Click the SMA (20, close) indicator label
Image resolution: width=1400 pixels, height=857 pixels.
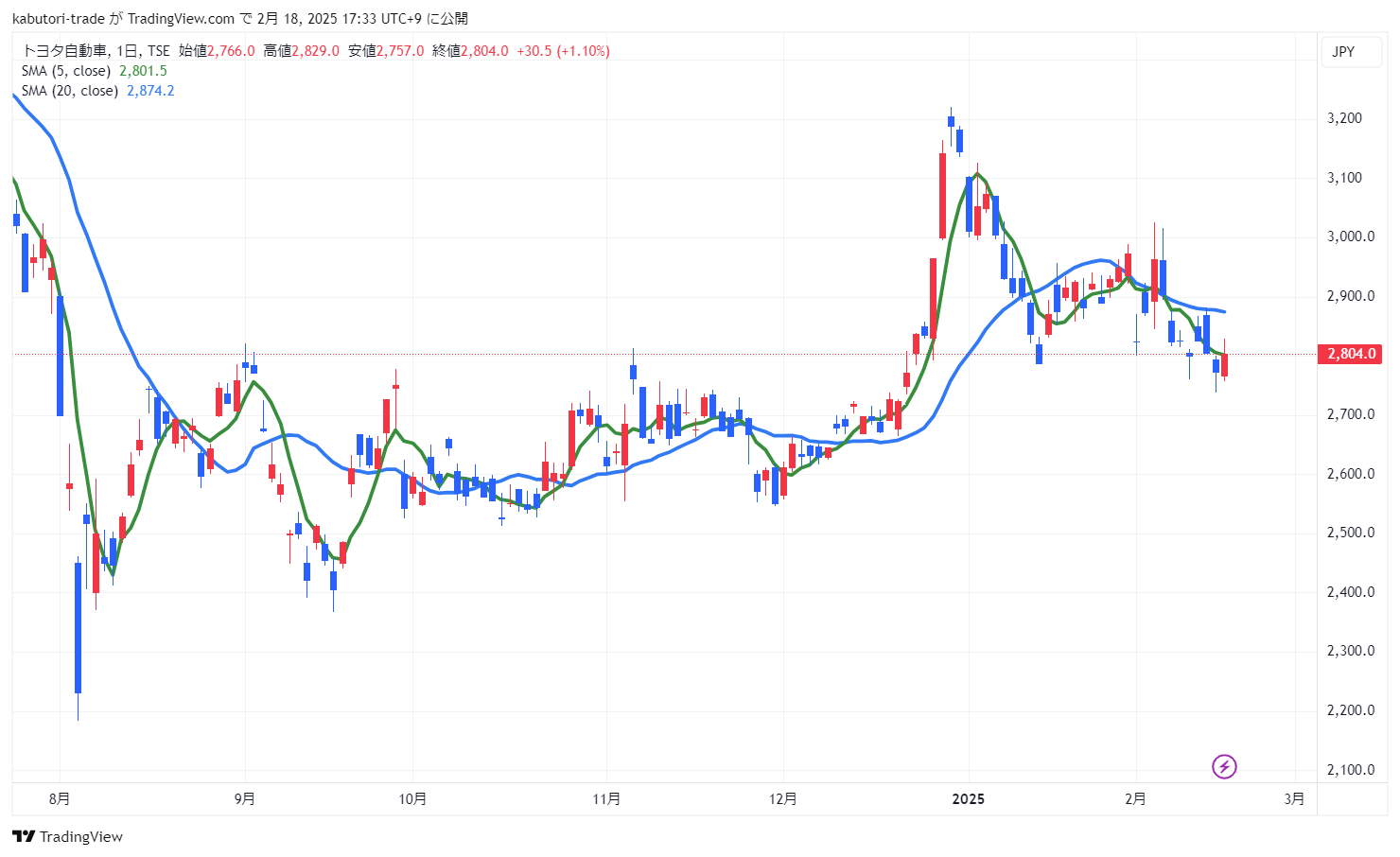click(70, 91)
